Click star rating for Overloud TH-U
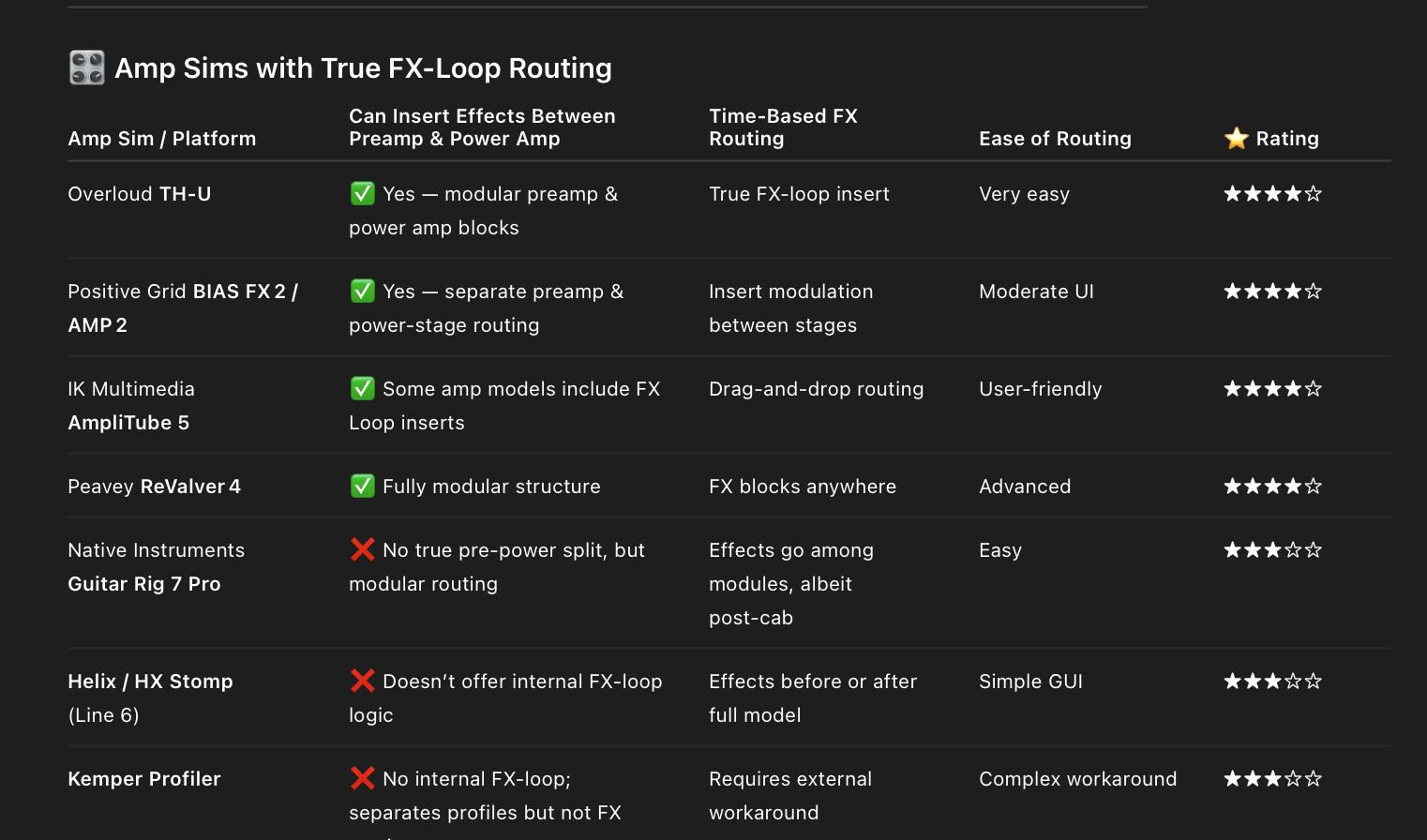 (1272, 194)
